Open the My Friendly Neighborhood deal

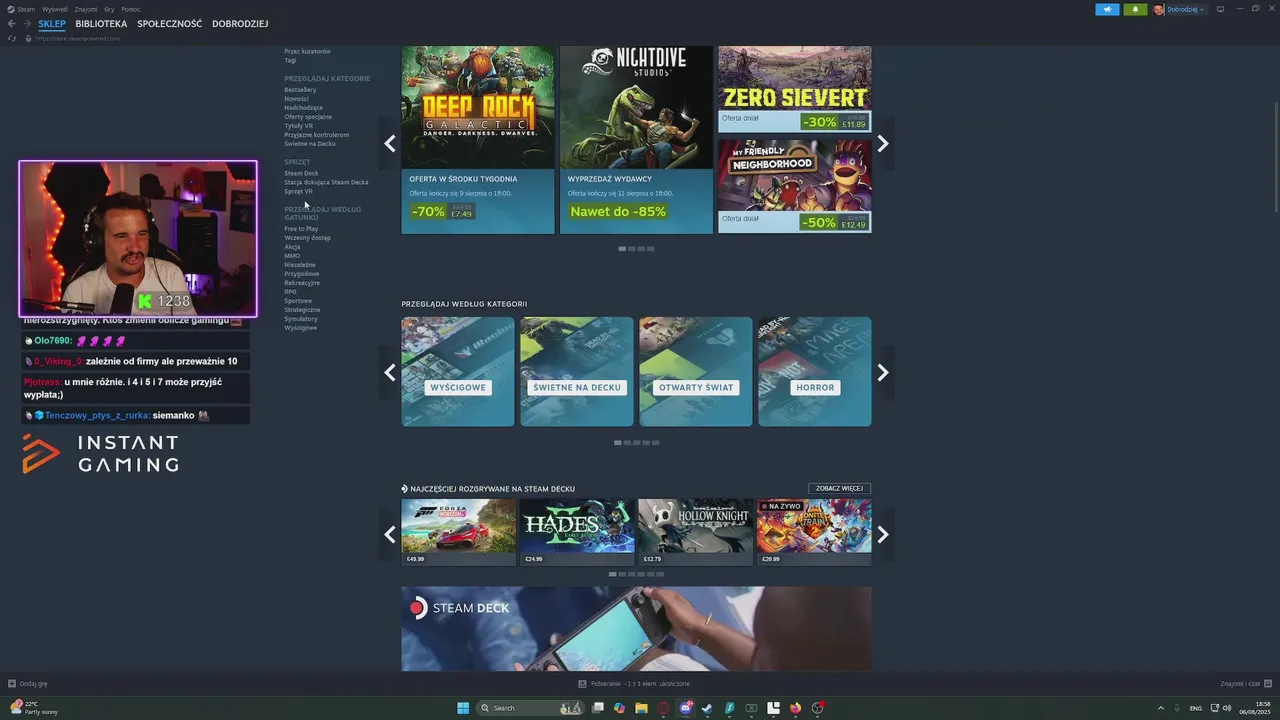coord(794,186)
